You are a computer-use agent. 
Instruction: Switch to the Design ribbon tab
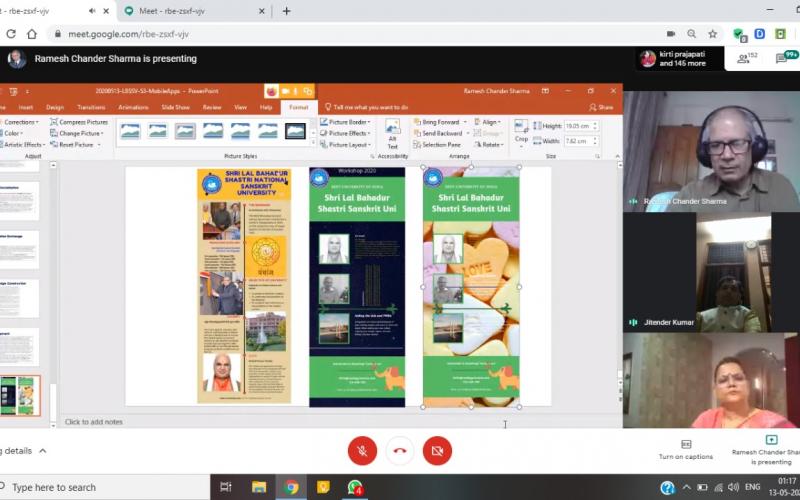pyautogui.click(x=55, y=108)
